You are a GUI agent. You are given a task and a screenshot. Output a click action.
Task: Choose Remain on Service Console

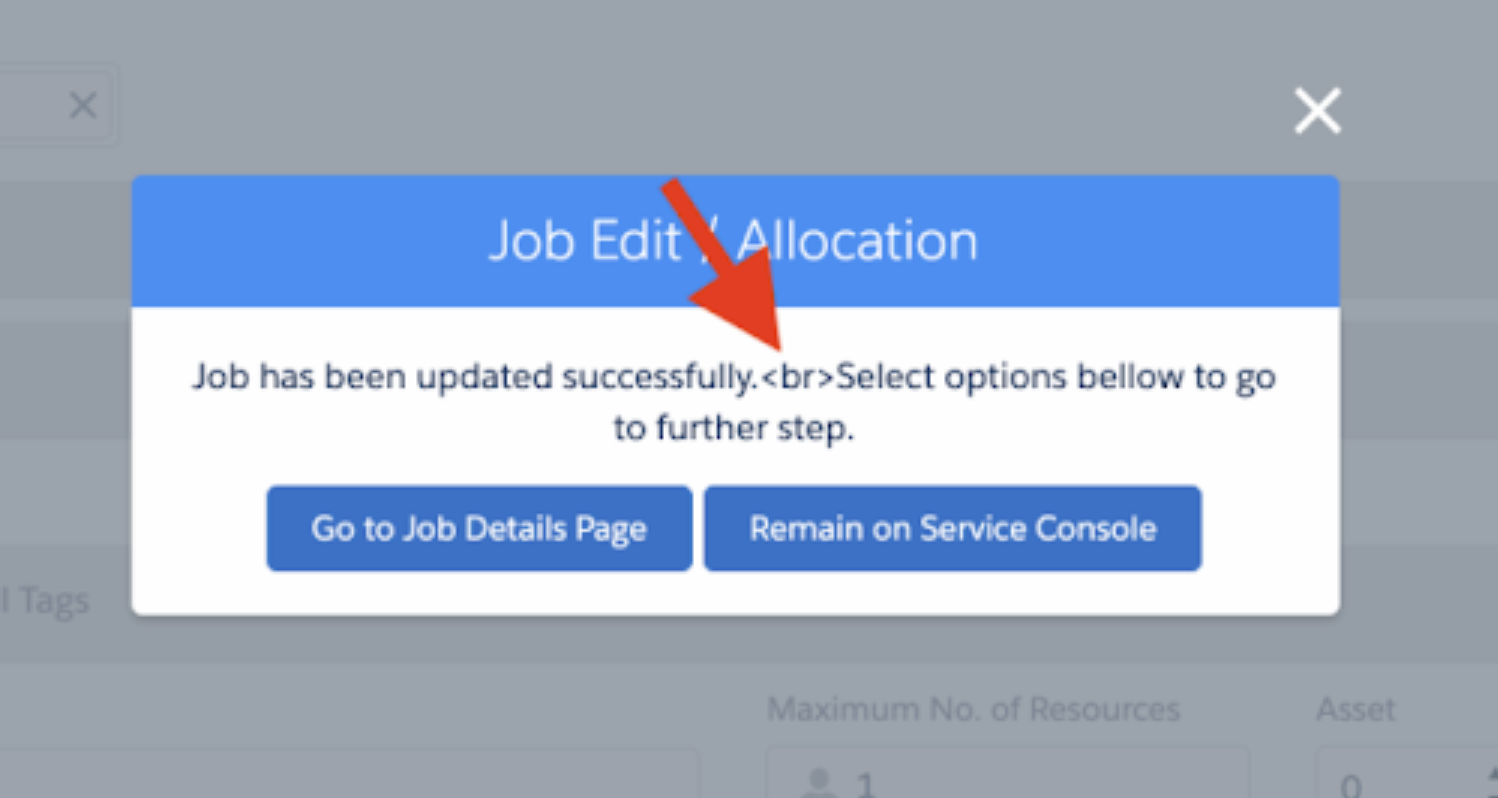(x=953, y=528)
